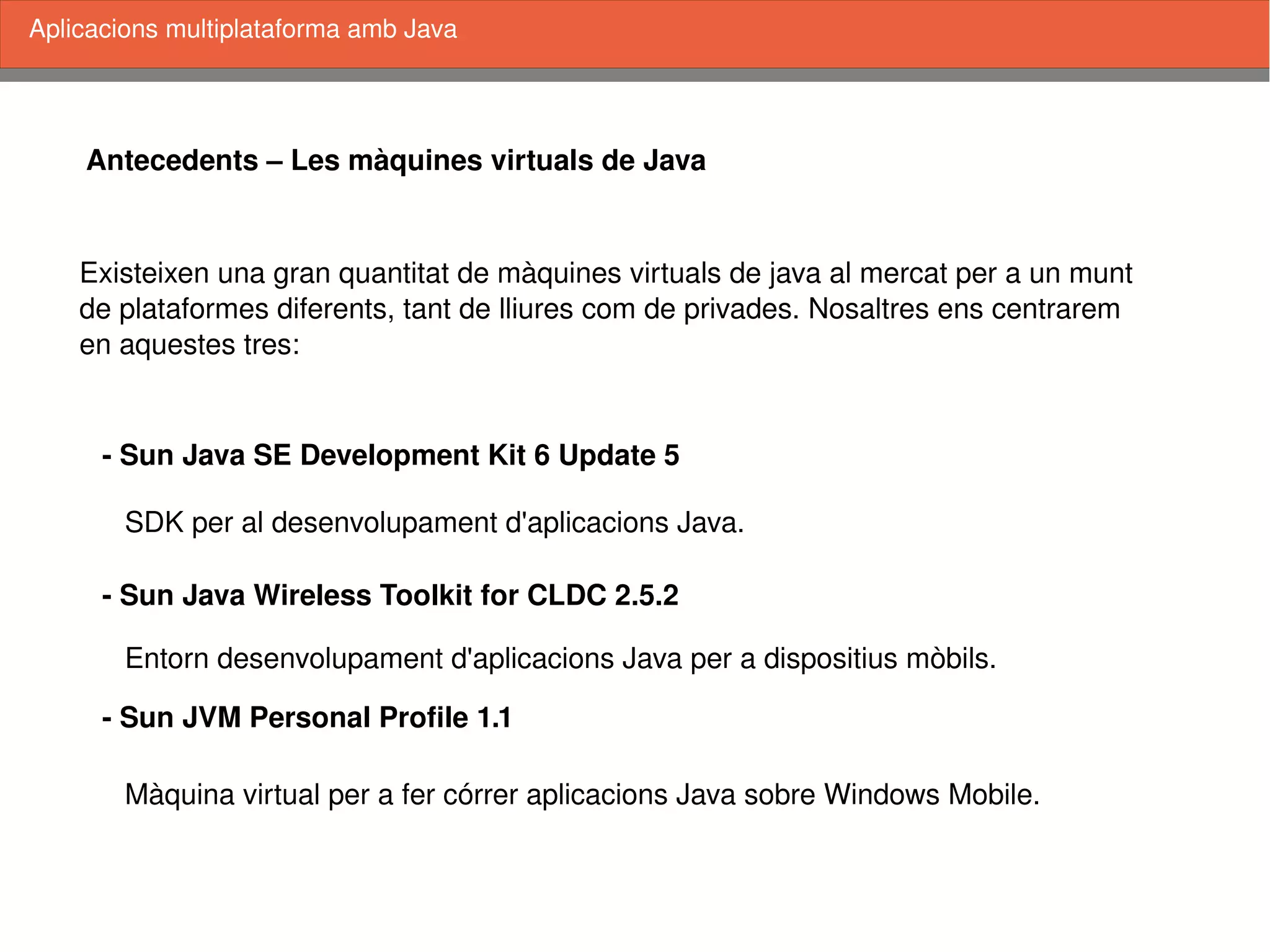The image size is (1270, 952).
Task: Click the line 'Entorn desenvolupament d'aplicacions Java per a dispositius mòbils.'
Action: click(x=561, y=659)
